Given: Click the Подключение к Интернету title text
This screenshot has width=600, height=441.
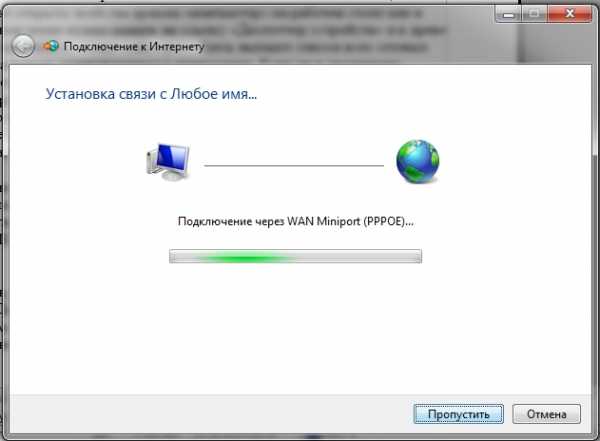Looking at the screenshot, I should [134, 47].
